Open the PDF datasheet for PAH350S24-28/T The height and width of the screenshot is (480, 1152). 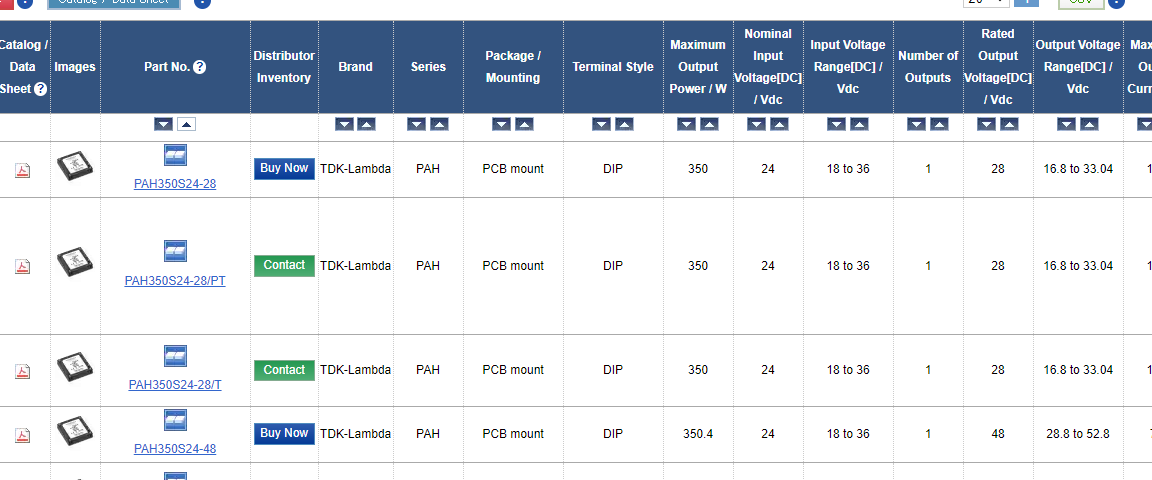[22, 371]
